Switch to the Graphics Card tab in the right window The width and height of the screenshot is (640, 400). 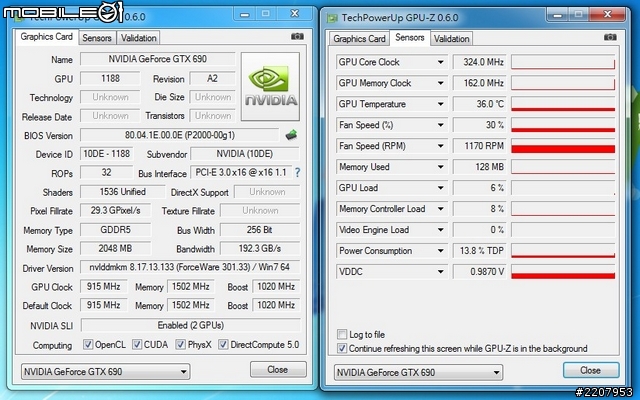[x=359, y=39]
